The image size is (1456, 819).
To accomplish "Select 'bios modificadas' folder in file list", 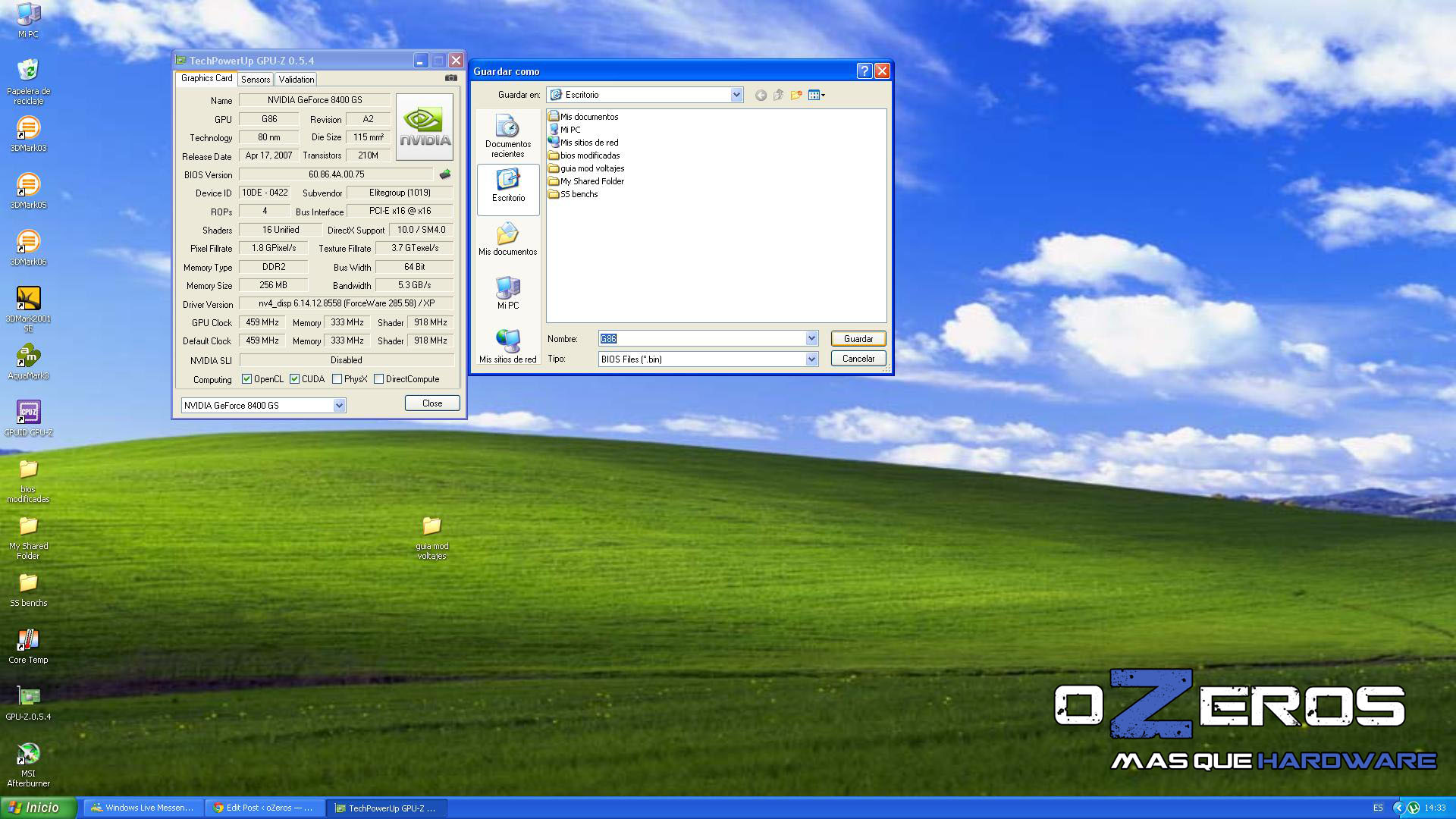I will [584, 155].
